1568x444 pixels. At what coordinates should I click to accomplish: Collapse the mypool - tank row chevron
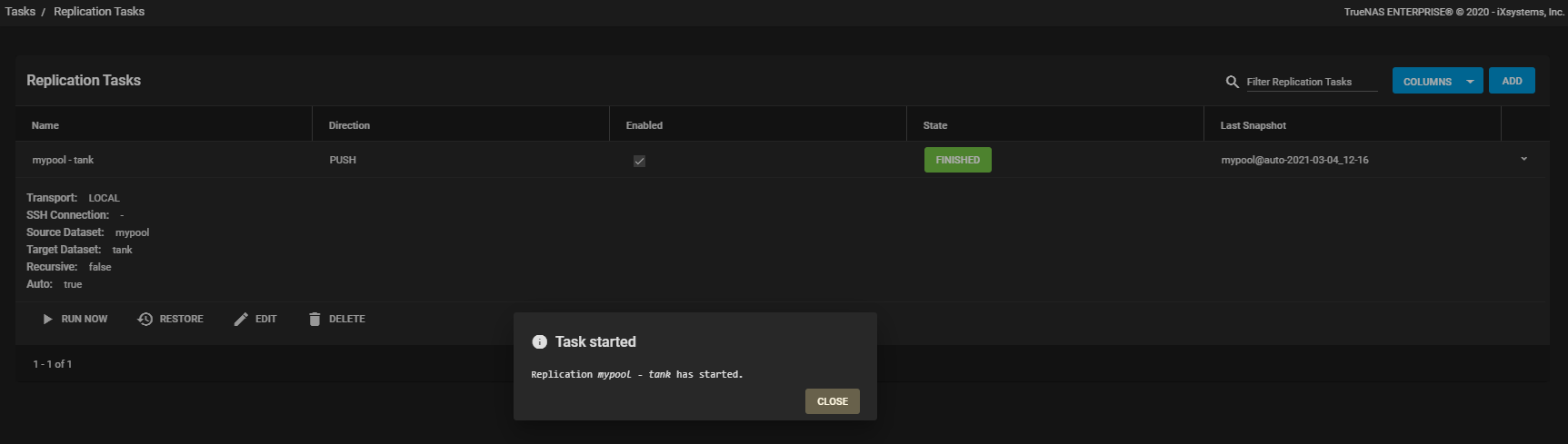click(x=1524, y=160)
